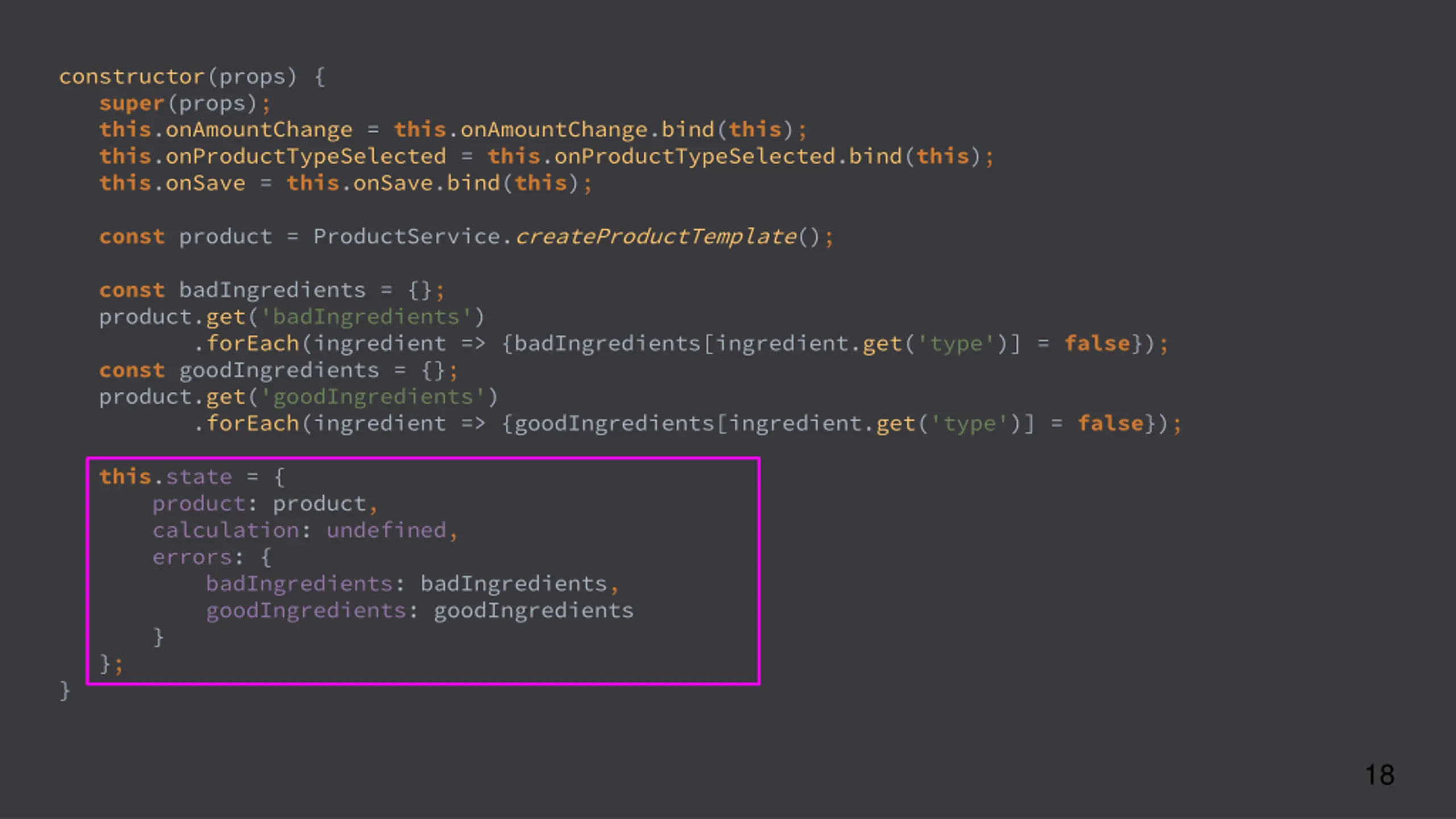Click the 'this.onProductTypeSelected' bind line
1456x819 pixels.
[x=546, y=157]
